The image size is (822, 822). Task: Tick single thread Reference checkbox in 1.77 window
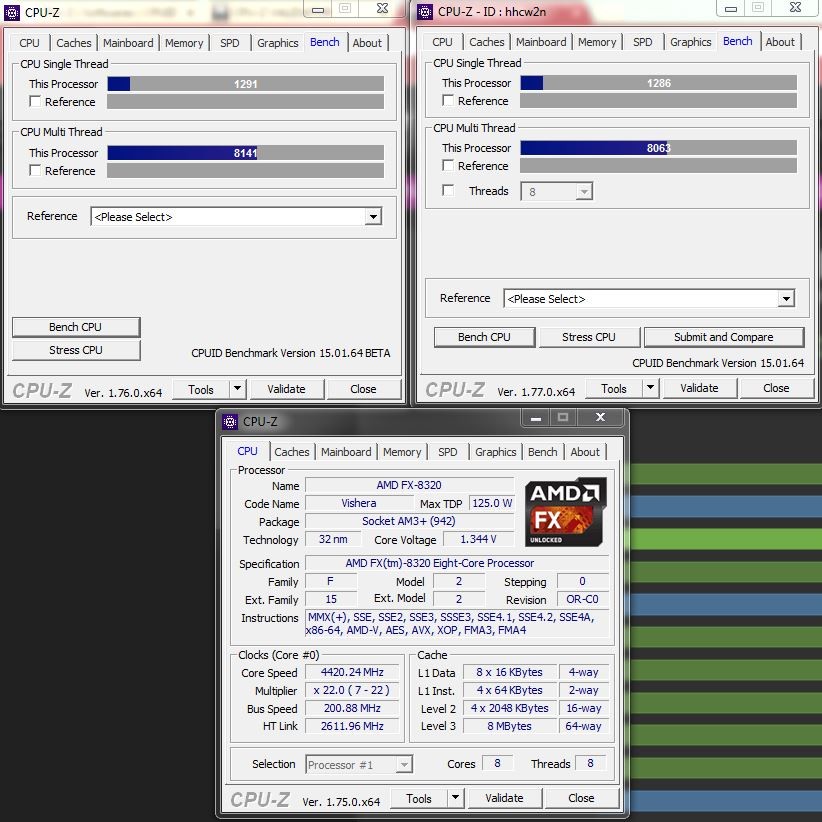[x=448, y=100]
